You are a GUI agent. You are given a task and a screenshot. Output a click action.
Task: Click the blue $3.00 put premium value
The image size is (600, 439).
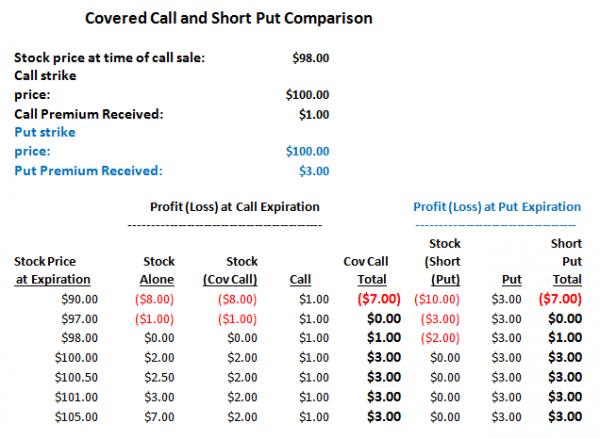pos(314,170)
